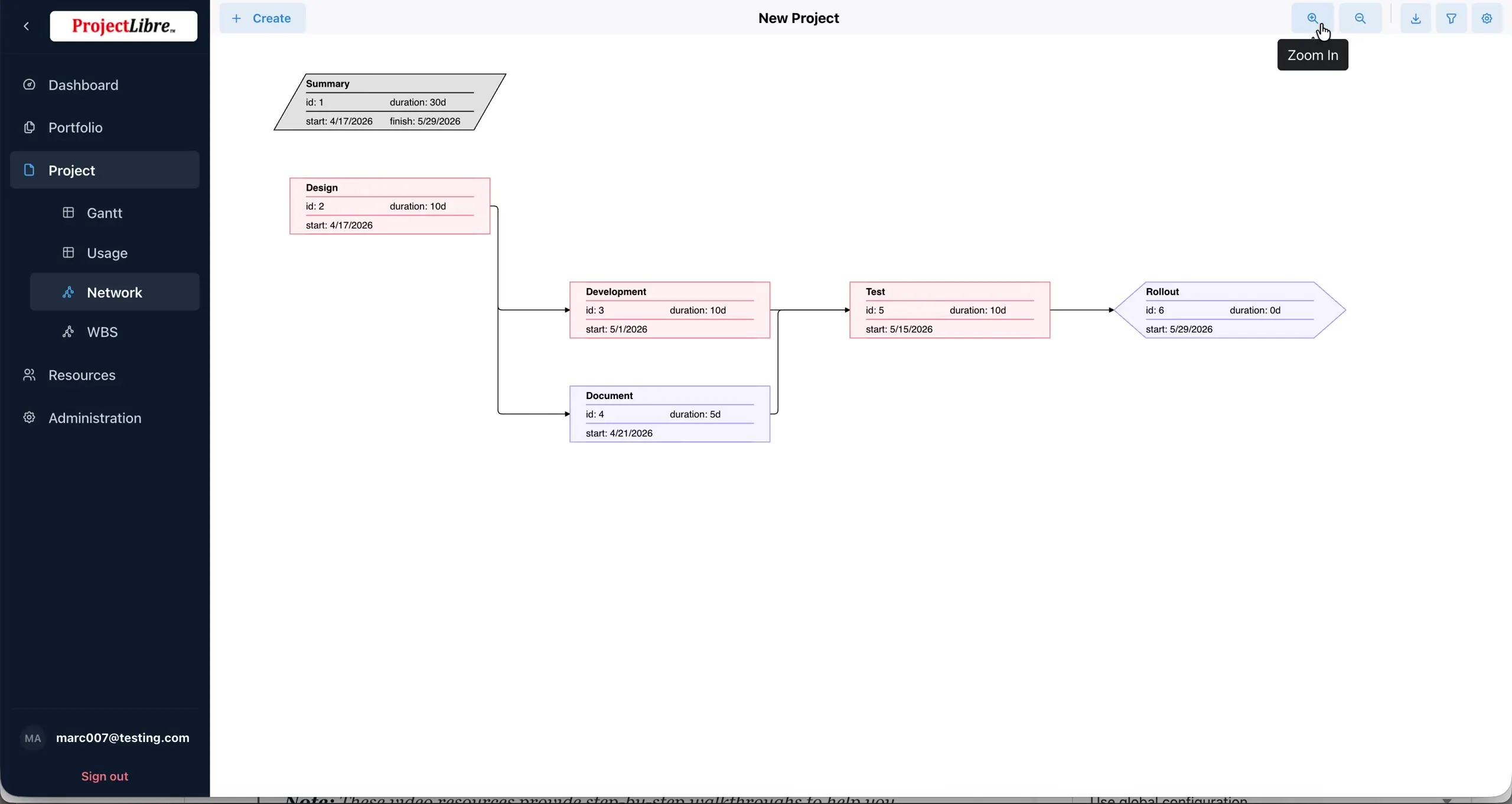Switch to the Usage view

click(x=115, y=253)
